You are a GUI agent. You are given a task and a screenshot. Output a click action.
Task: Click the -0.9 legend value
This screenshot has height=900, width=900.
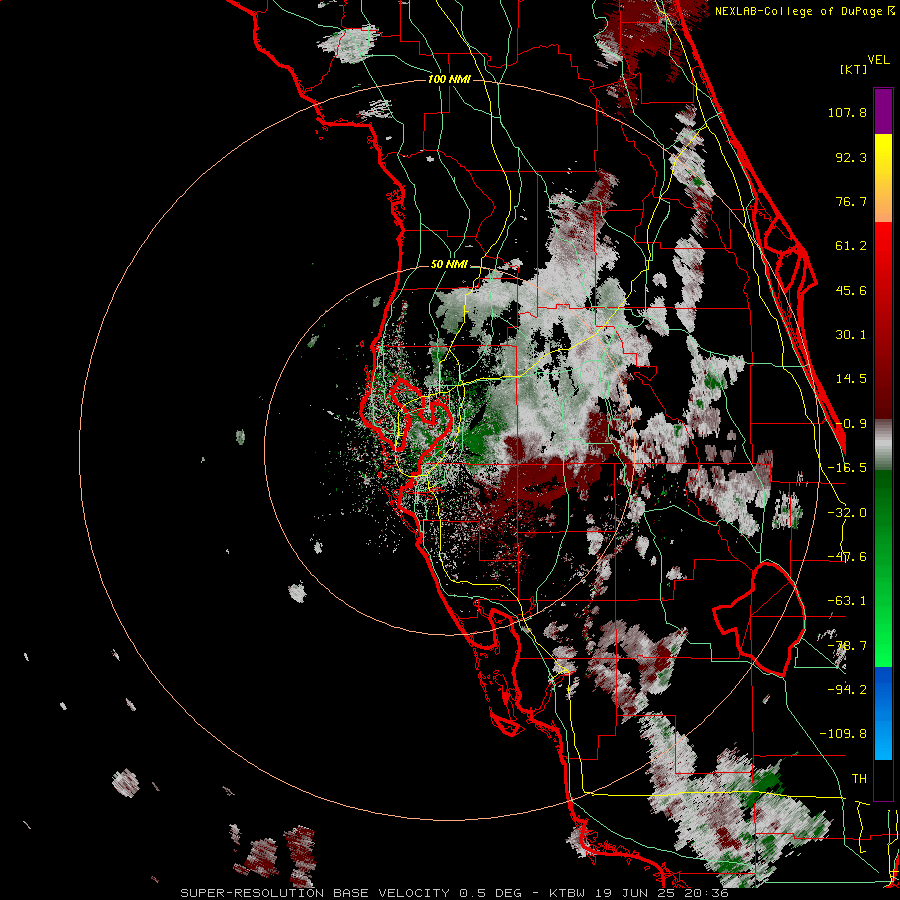851,424
